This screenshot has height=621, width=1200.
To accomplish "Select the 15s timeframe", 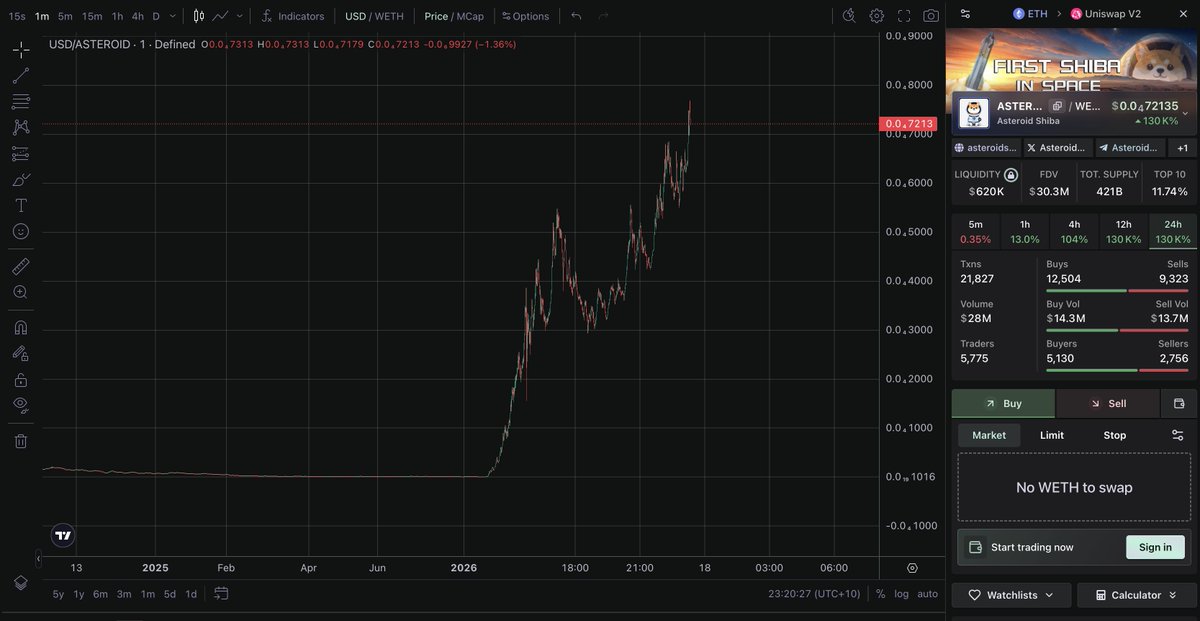I will click(x=17, y=16).
